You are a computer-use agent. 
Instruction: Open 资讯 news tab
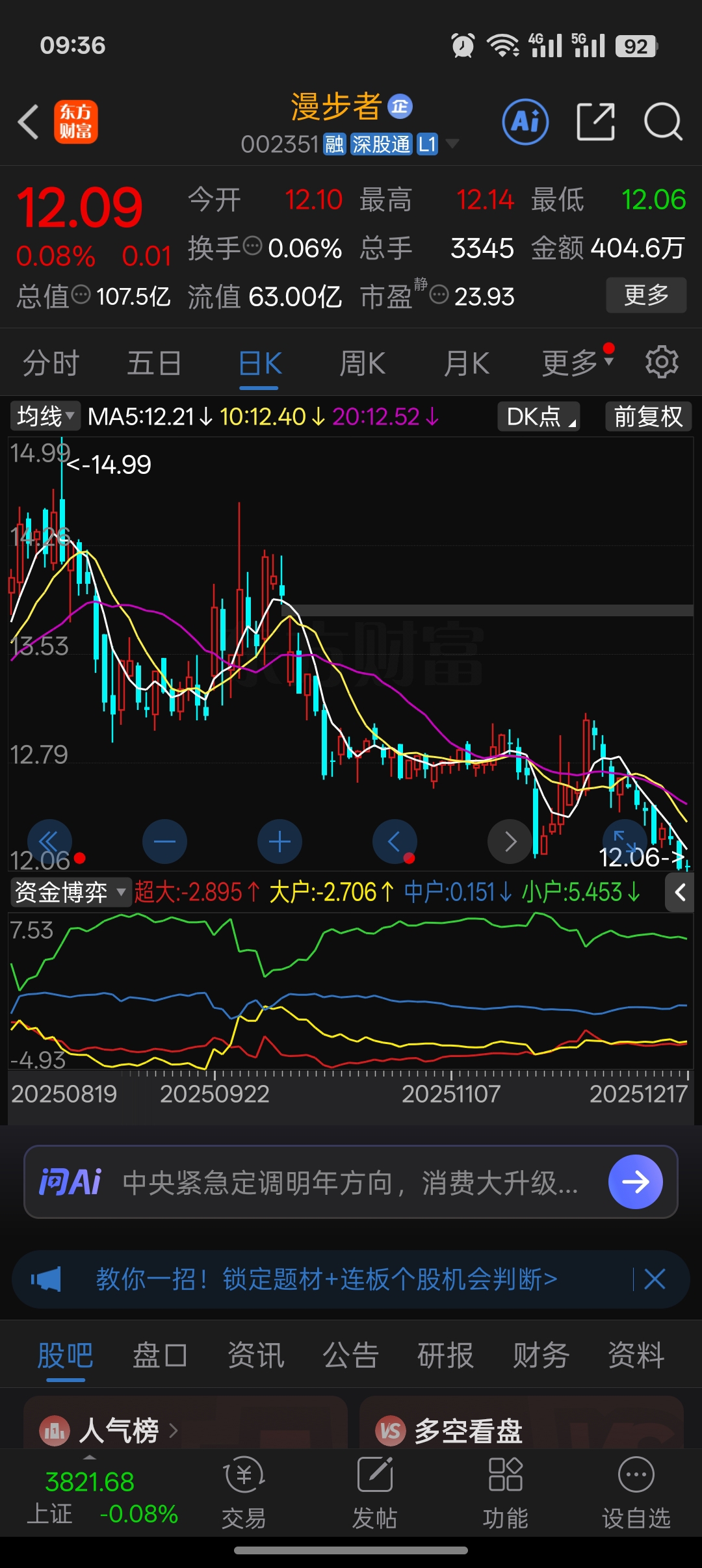click(x=255, y=1355)
